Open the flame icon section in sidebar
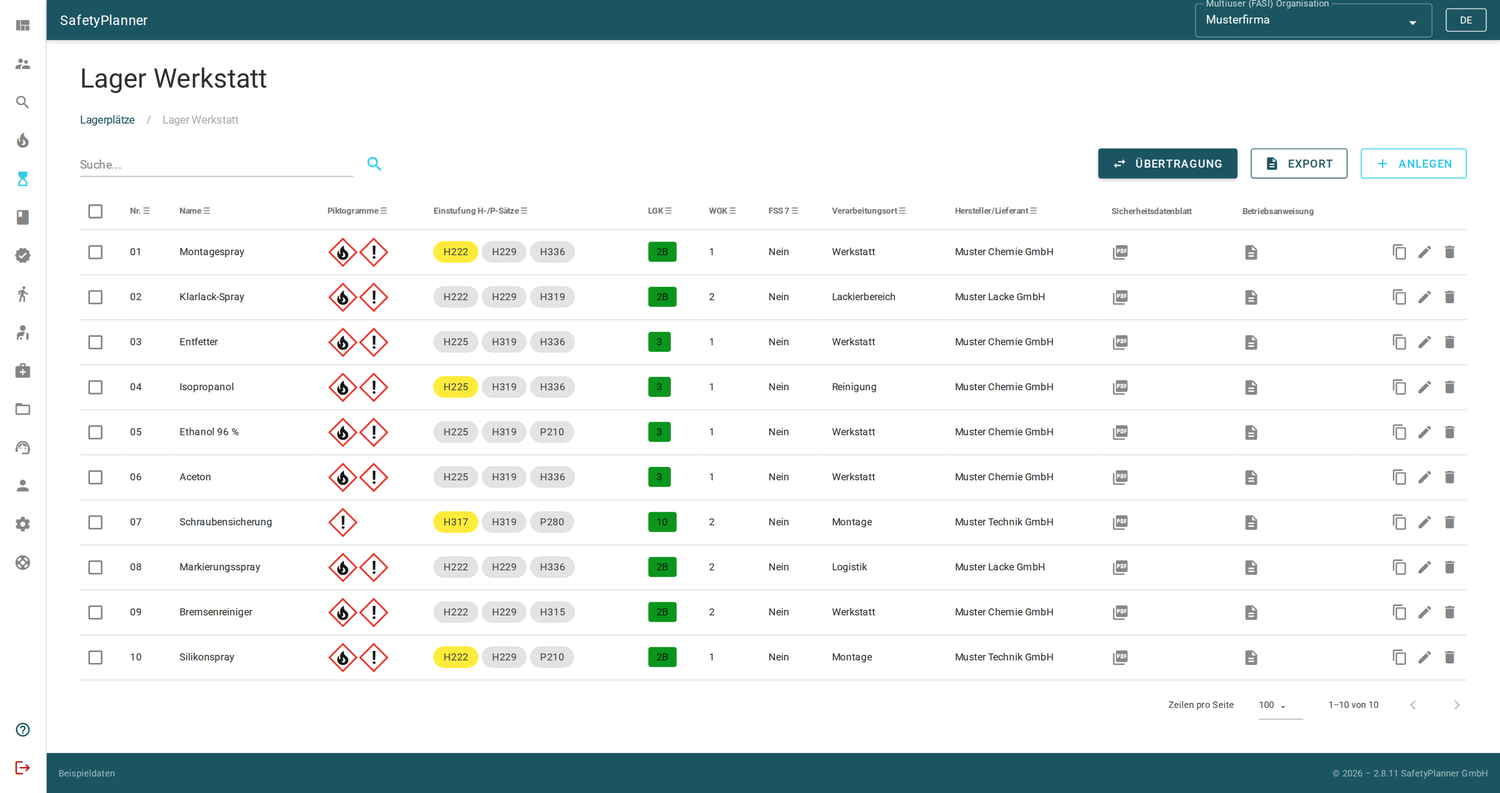Screen dimensions: 1500x793 pos(23,140)
